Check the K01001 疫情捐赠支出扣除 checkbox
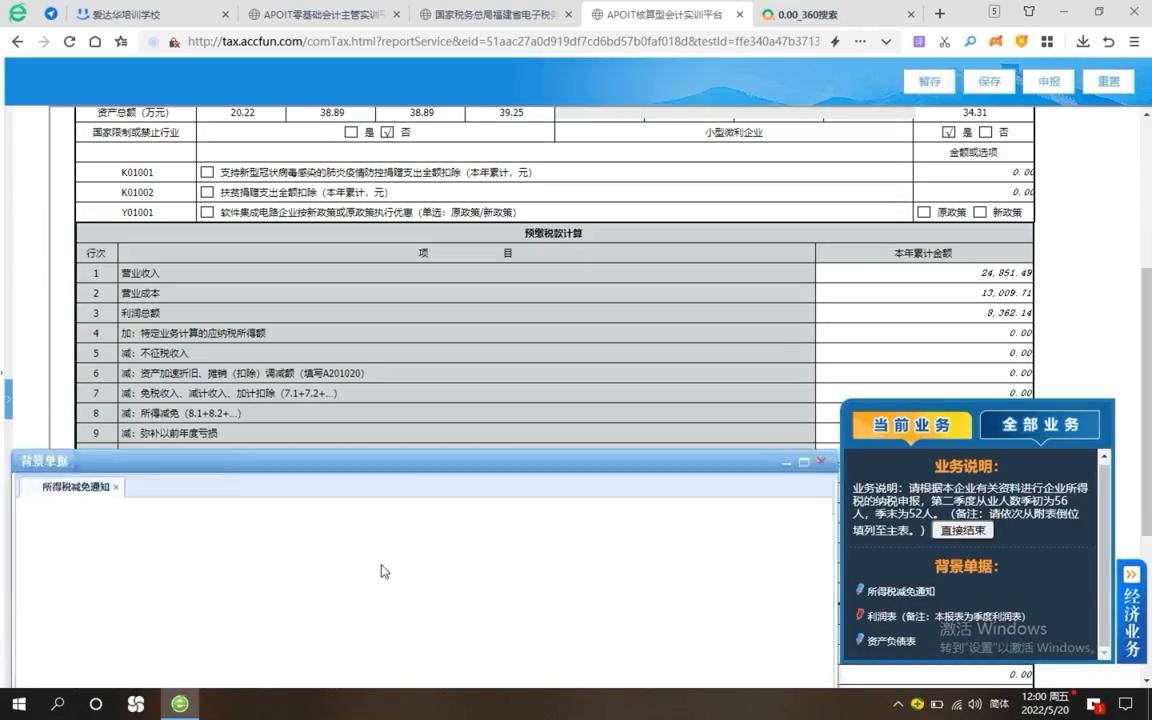 207,171
